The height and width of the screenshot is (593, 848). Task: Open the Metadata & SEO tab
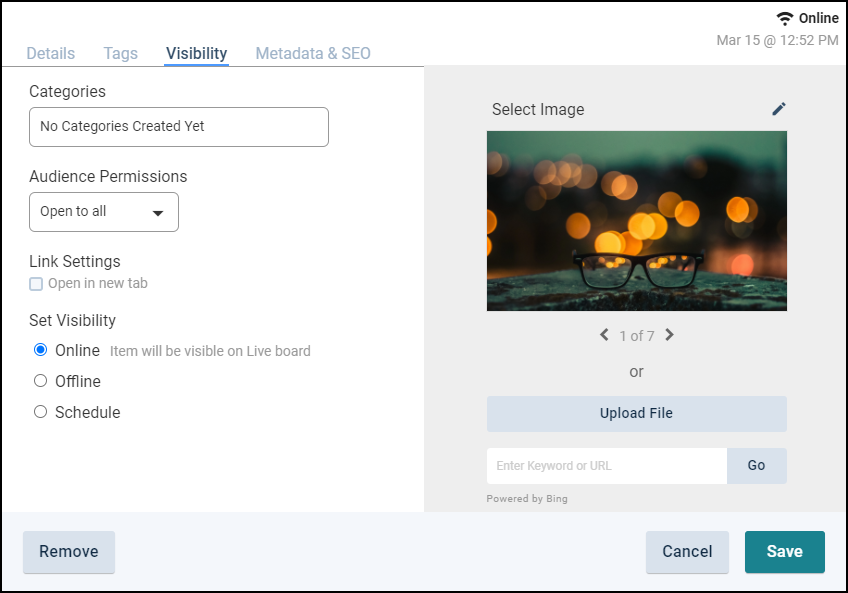click(313, 54)
